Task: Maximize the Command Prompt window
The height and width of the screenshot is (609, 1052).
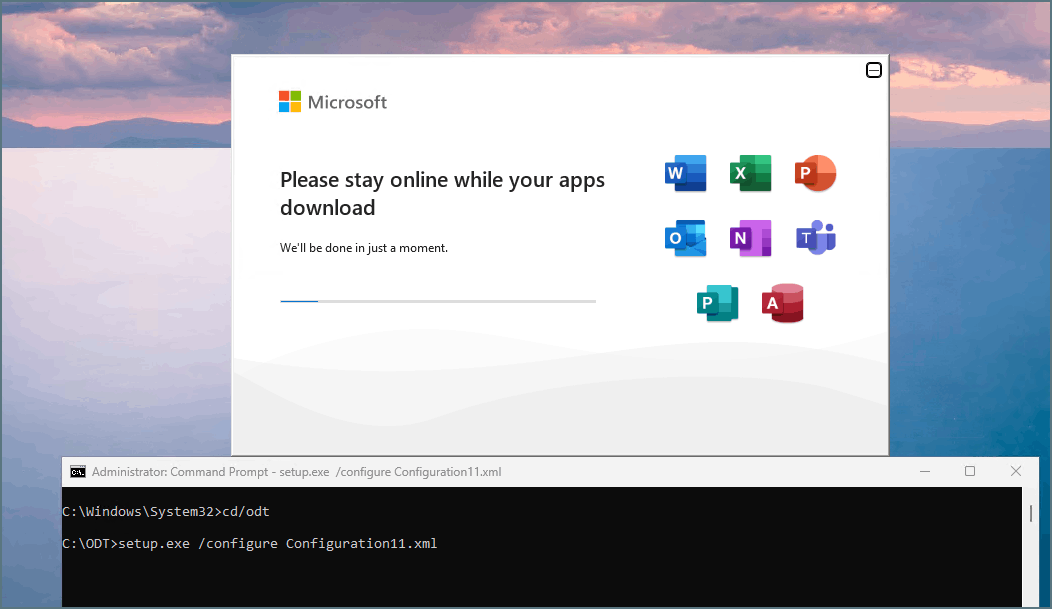Action: 969,472
